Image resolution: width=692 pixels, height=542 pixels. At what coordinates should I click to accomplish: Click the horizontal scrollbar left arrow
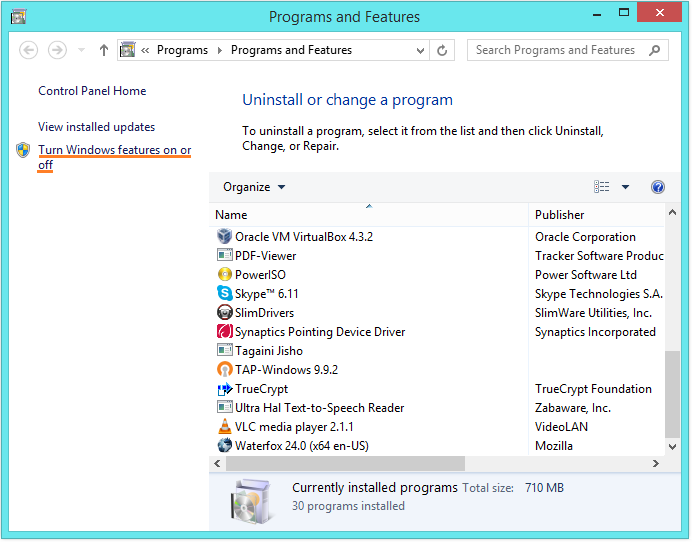point(217,463)
